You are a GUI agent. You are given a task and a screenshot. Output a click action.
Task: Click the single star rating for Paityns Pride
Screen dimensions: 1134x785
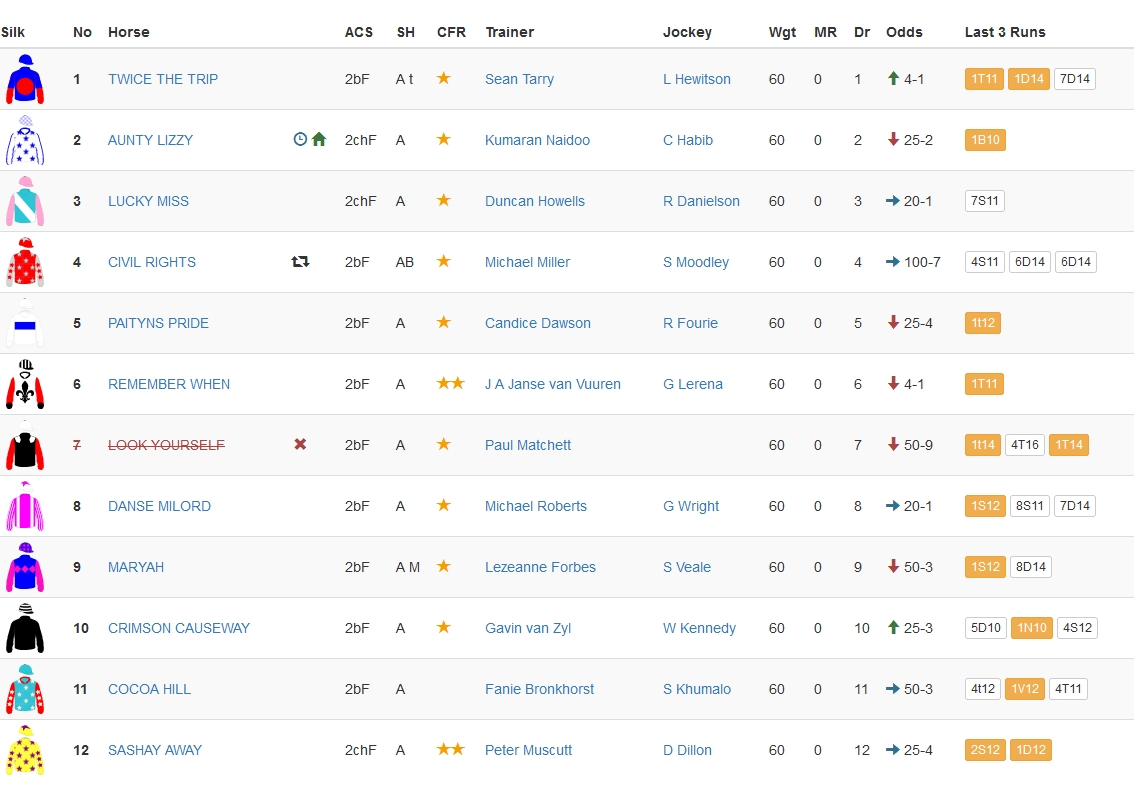click(x=444, y=322)
